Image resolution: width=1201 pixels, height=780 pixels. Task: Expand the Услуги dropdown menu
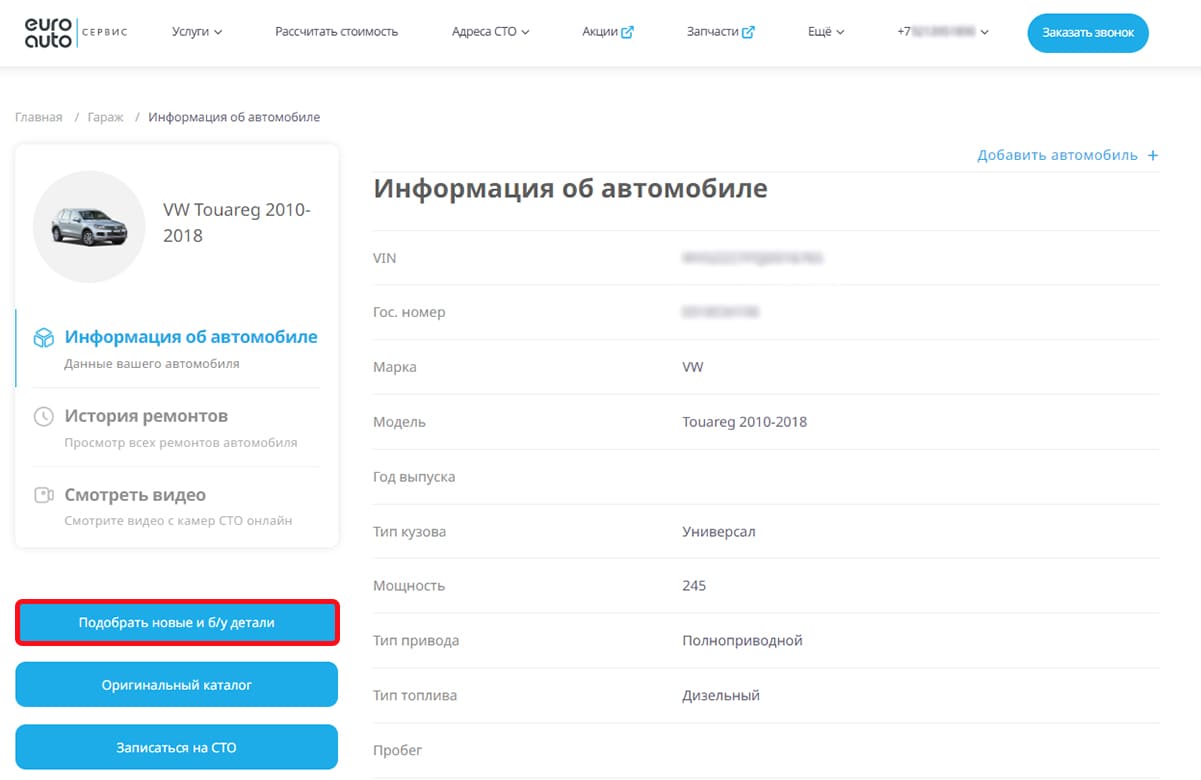(197, 32)
